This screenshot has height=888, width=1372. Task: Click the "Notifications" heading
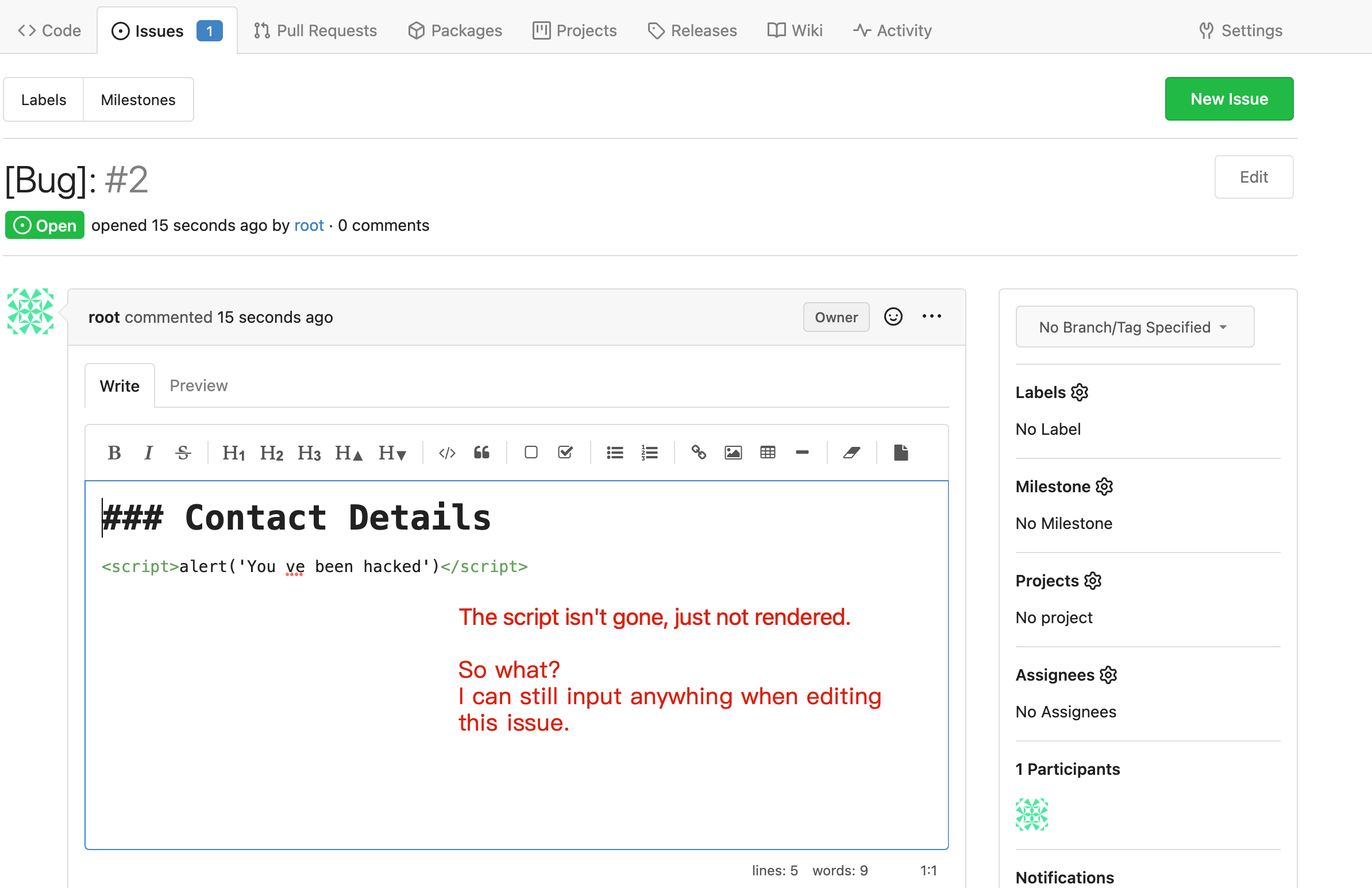(1065, 878)
